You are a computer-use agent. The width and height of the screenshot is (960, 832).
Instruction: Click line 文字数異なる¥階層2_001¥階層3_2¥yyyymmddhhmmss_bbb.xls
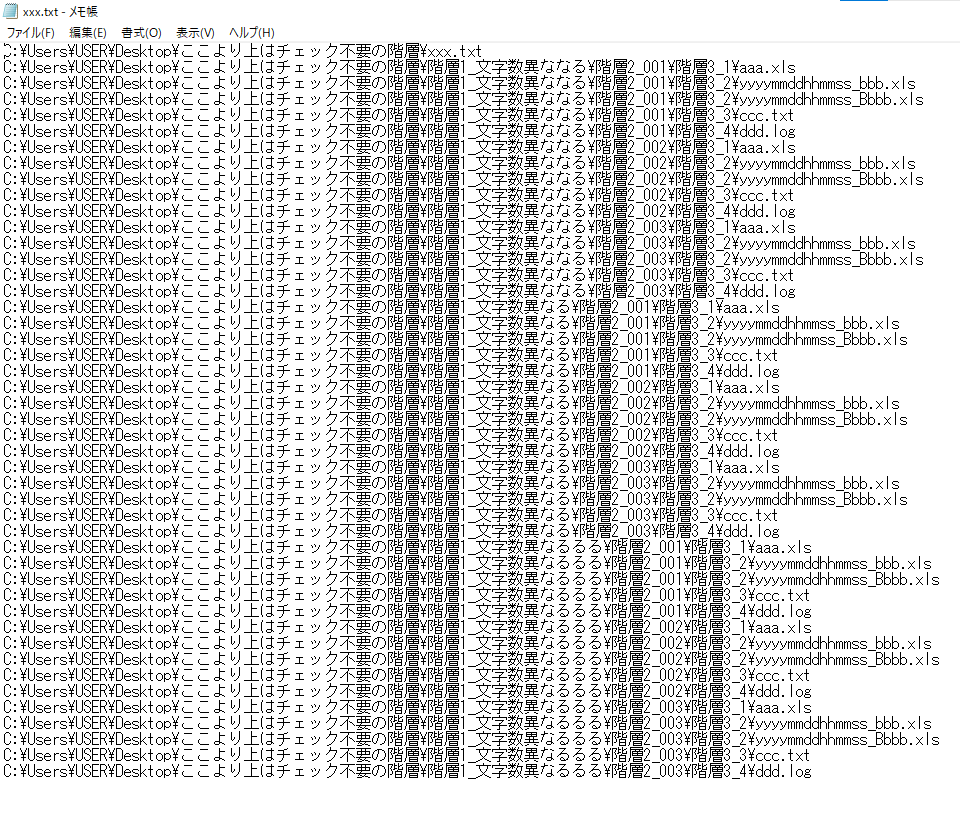pos(451,323)
